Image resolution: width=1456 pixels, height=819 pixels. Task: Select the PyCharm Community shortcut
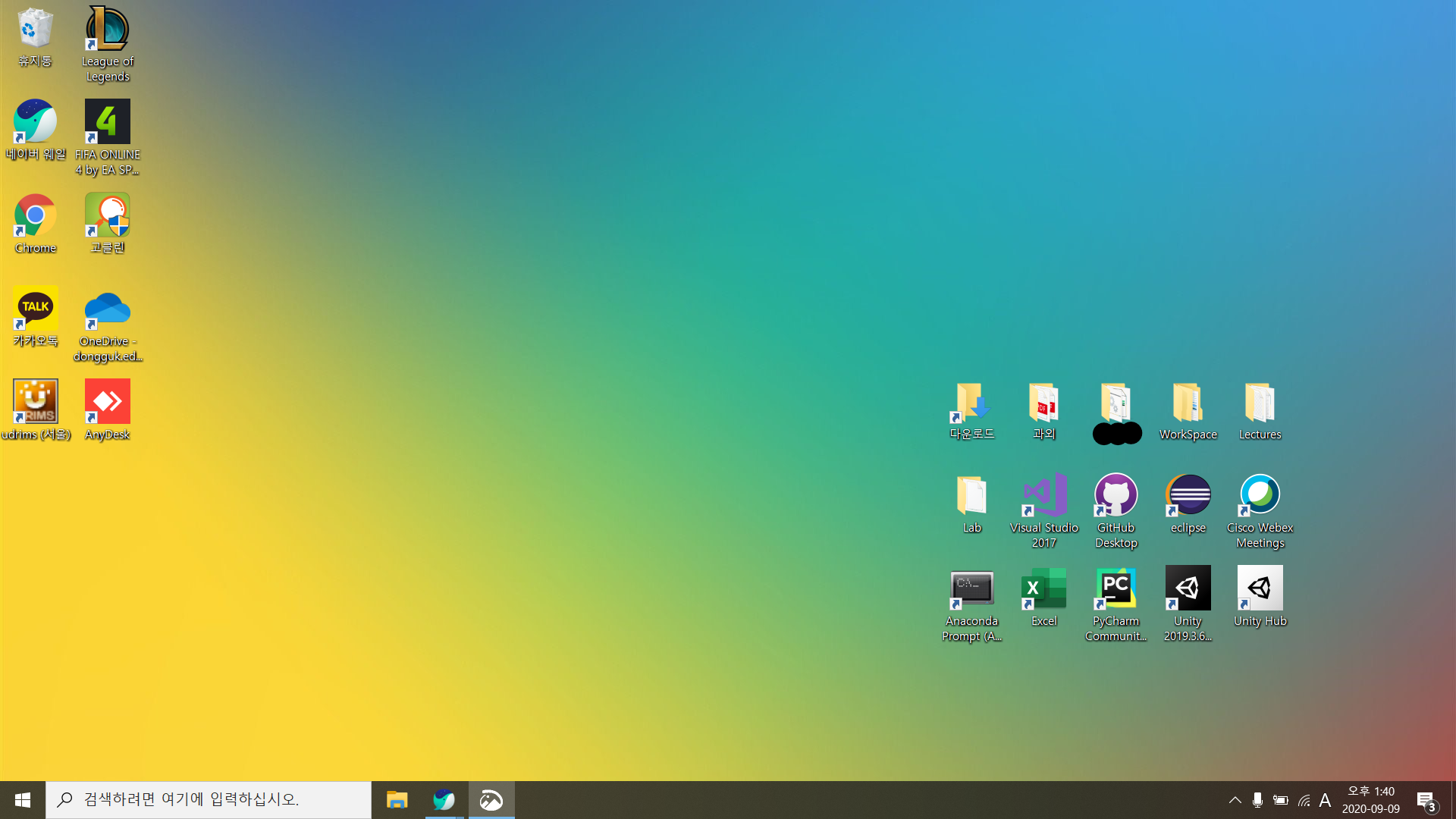click(x=1116, y=588)
